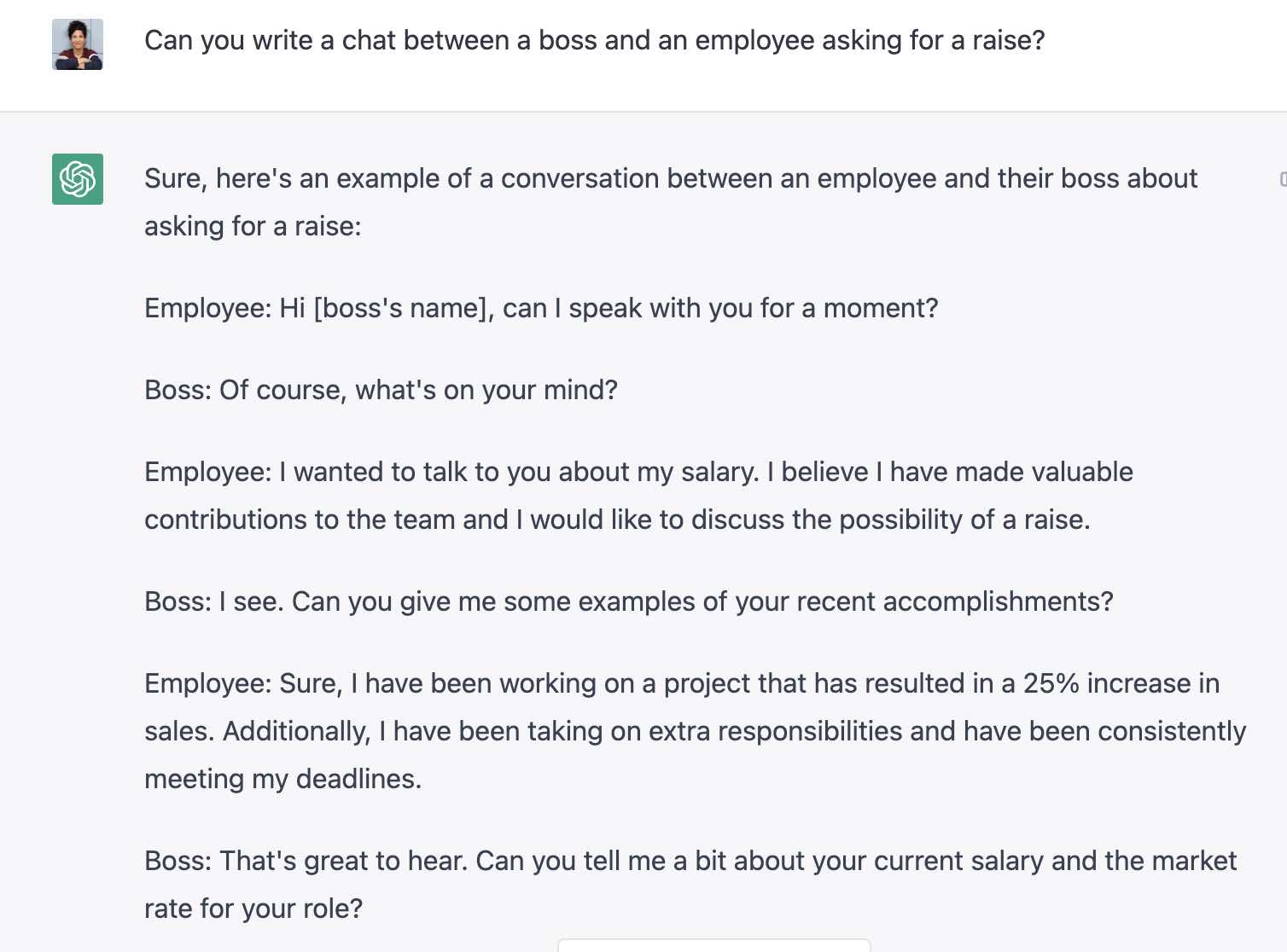Click the "Boss: I see" question line
Screen dimensions: 1287x952
click(x=628, y=602)
